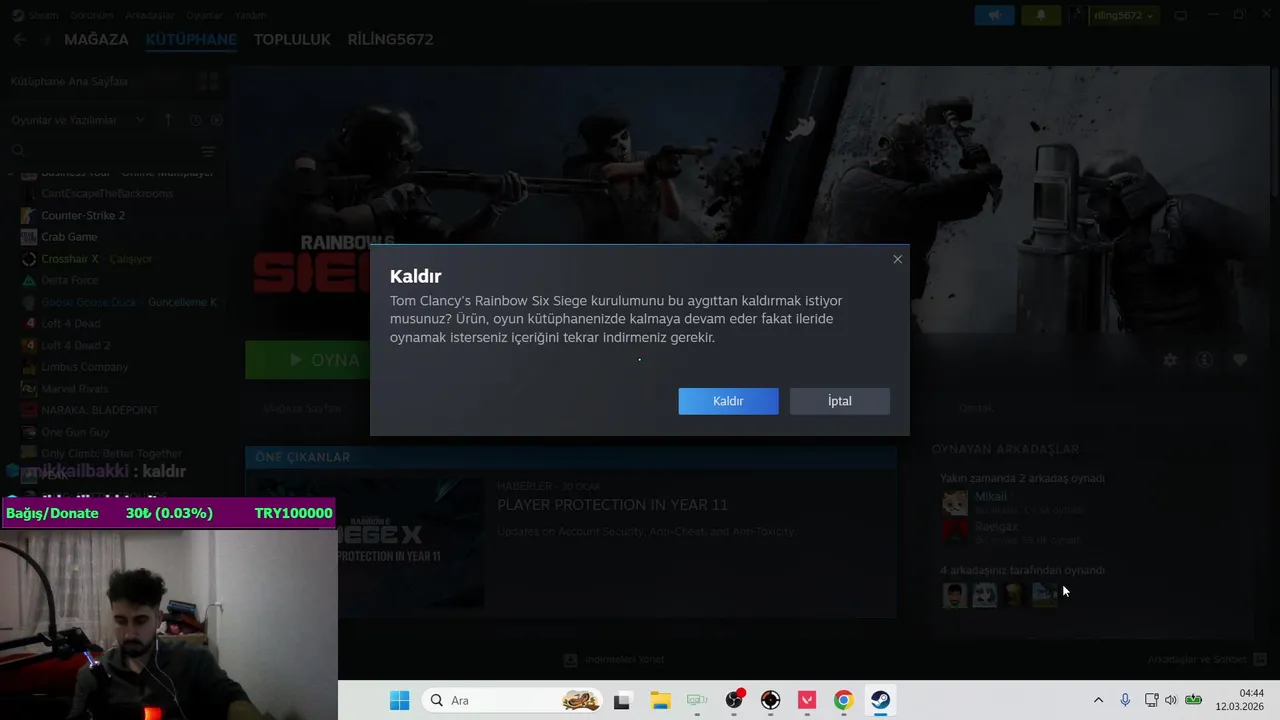Select Left 4 Dead 2 in the library list
Image resolution: width=1280 pixels, height=720 pixels.
(76, 345)
